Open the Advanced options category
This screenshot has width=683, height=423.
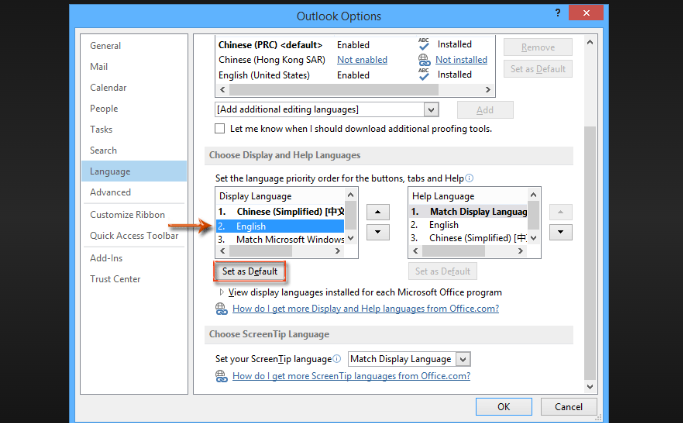[x=110, y=192]
